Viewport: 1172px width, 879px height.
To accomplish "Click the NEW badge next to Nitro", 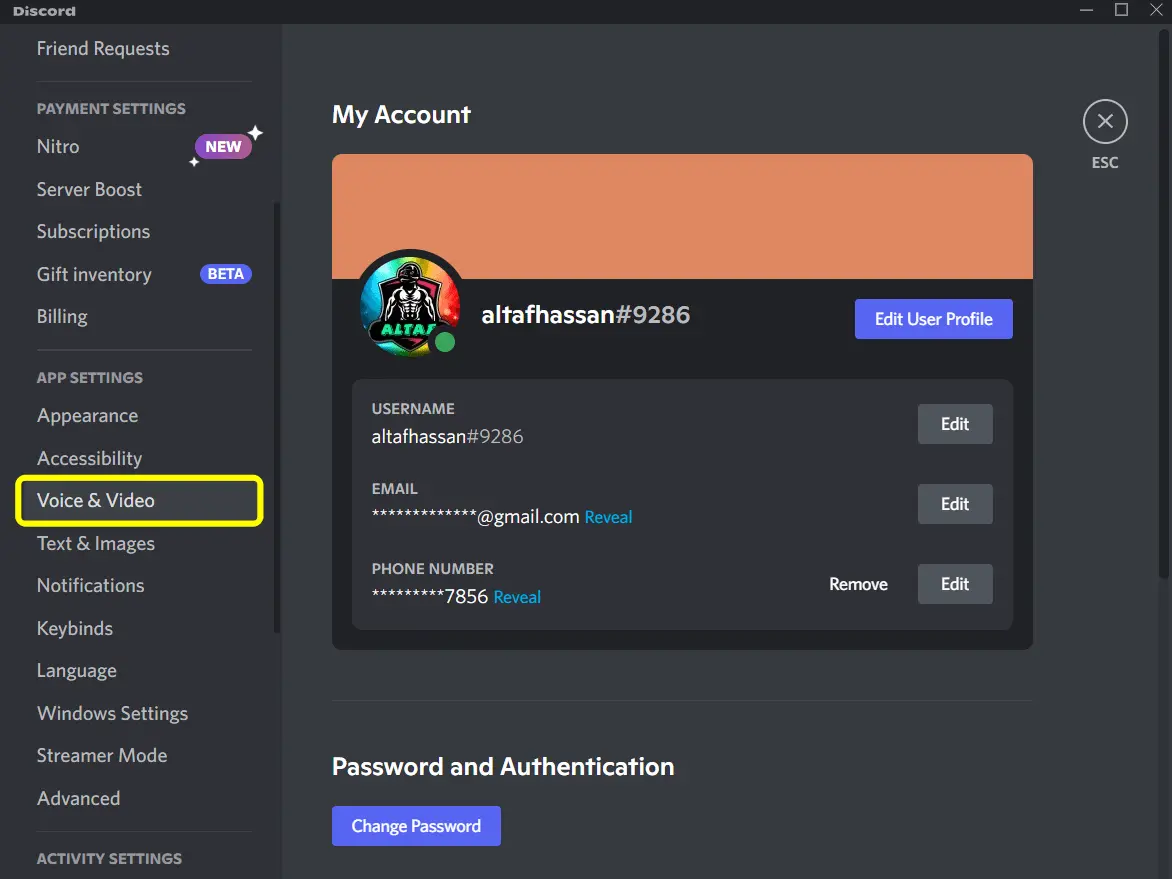I will (x=221, y=146).
